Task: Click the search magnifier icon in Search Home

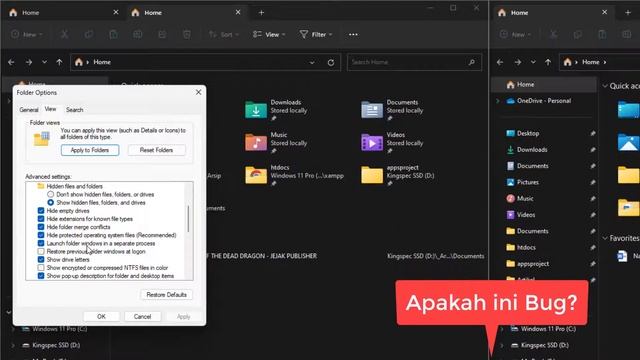Action: pyautogui.click(x=471, y=62)
